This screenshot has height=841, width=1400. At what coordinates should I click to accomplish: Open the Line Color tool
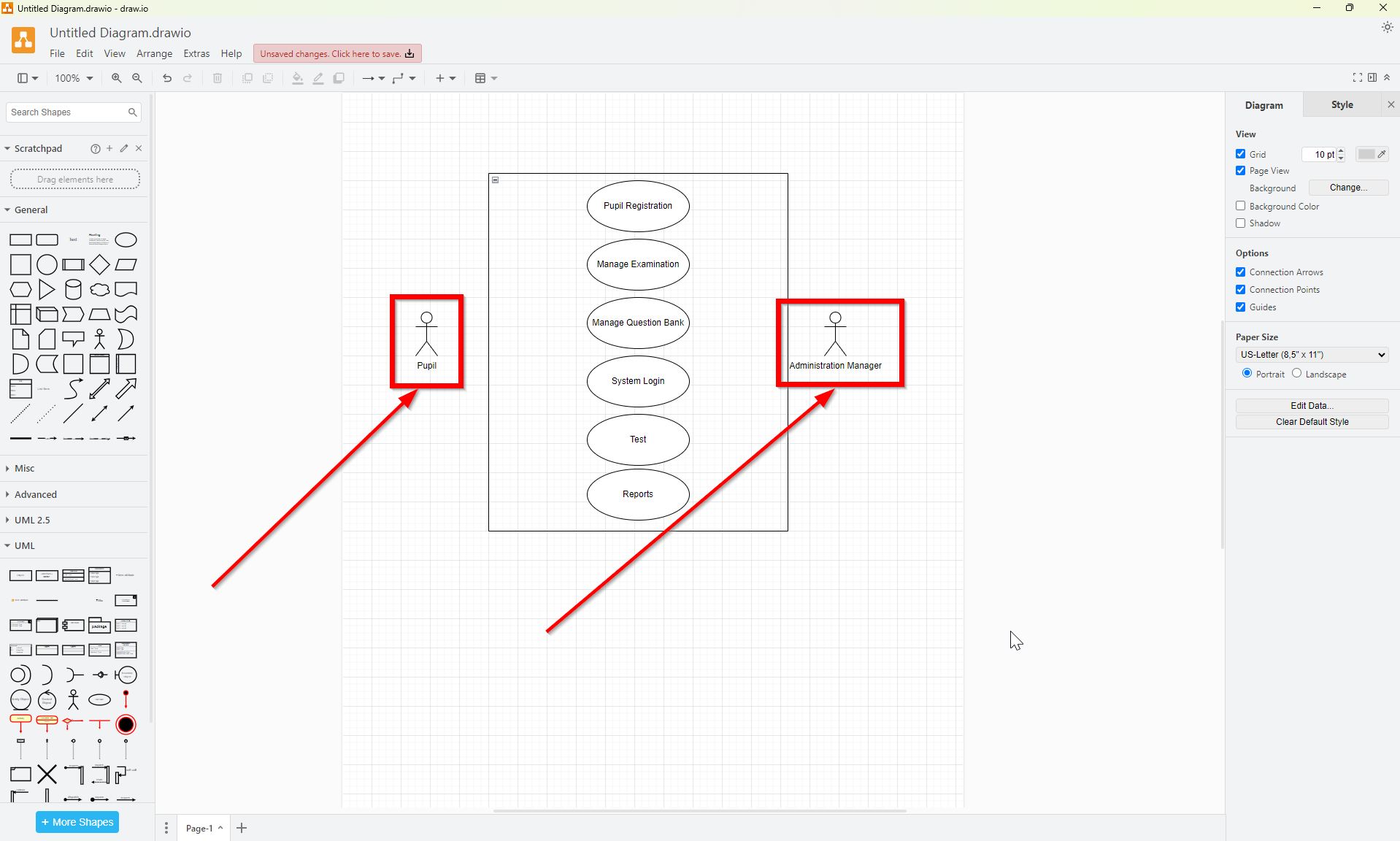click(x=318, y=78)
